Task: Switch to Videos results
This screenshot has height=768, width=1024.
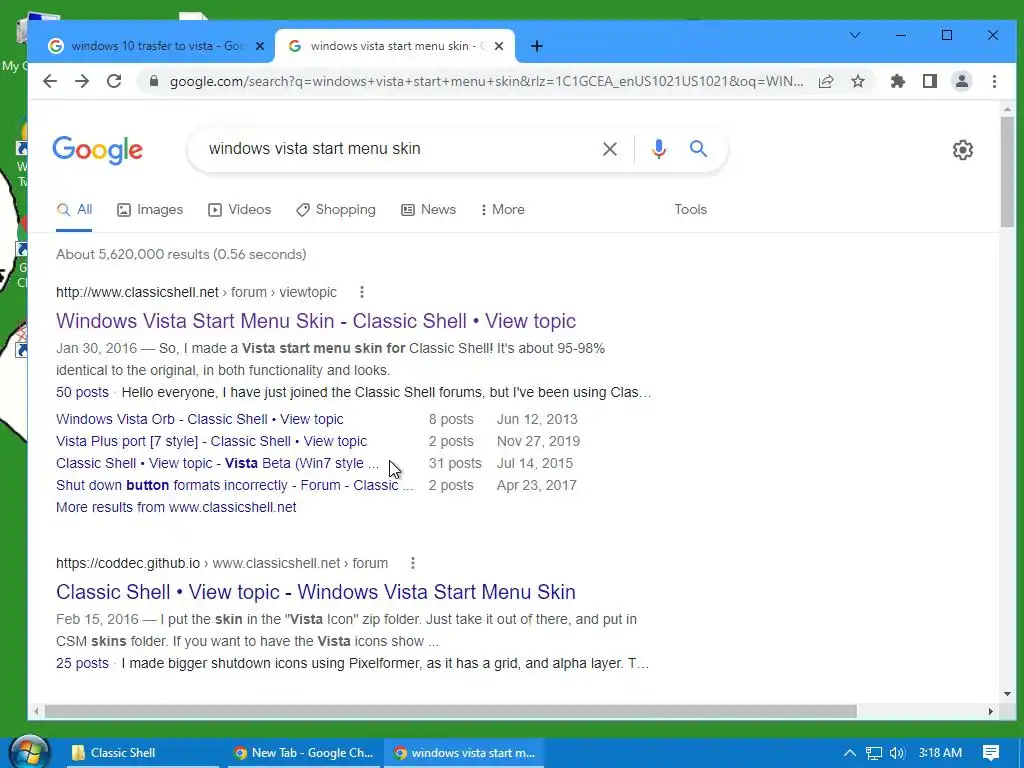Action: tap(239, 210)
